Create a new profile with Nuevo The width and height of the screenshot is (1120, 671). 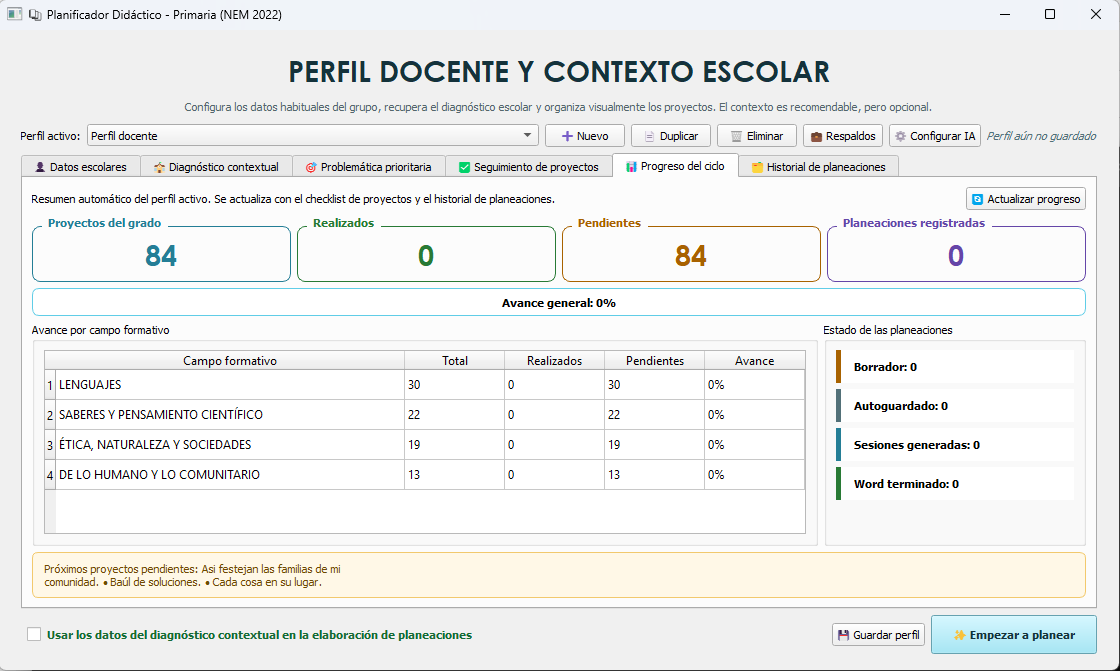click(585, 136)
